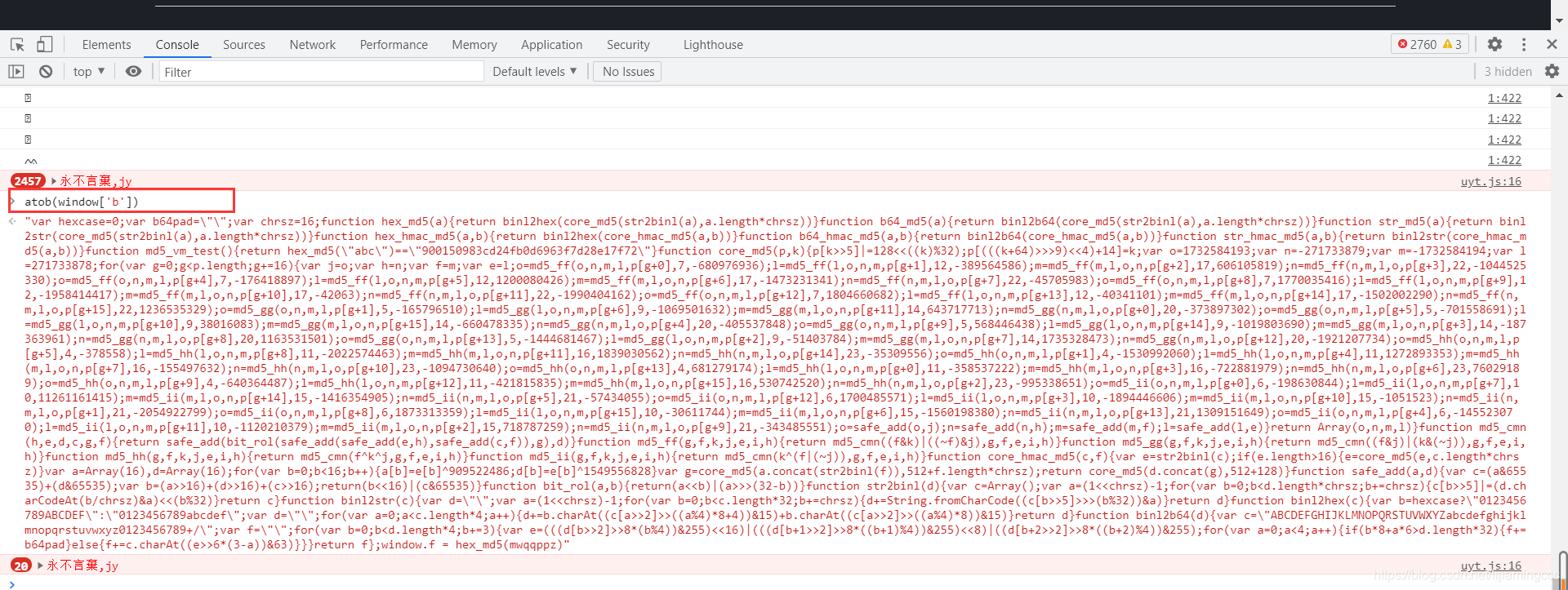
Task: Open the first 1:422 source link
Action: (x=1504, y=98)
